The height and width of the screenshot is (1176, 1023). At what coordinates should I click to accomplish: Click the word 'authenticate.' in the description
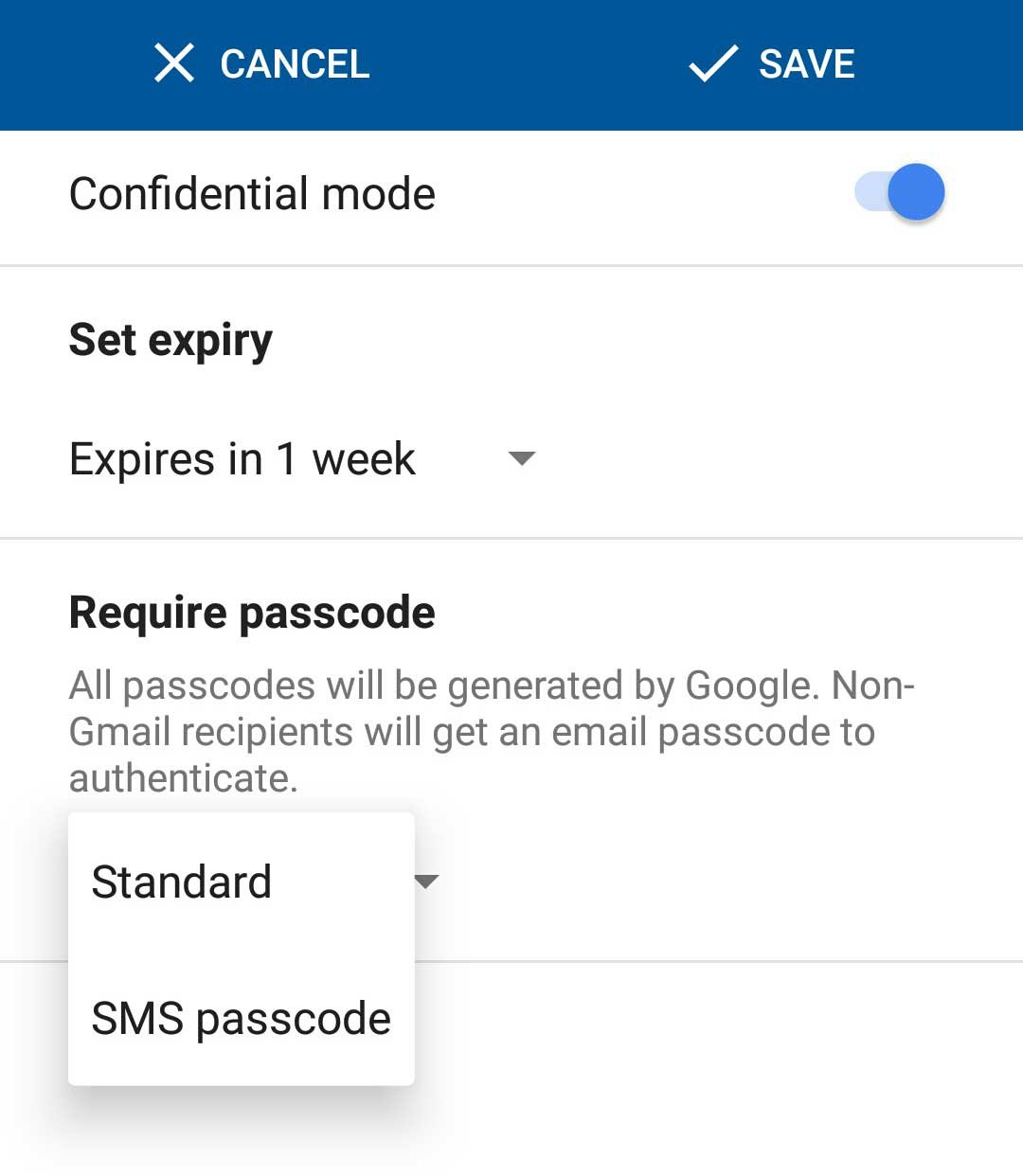(184, 778)
